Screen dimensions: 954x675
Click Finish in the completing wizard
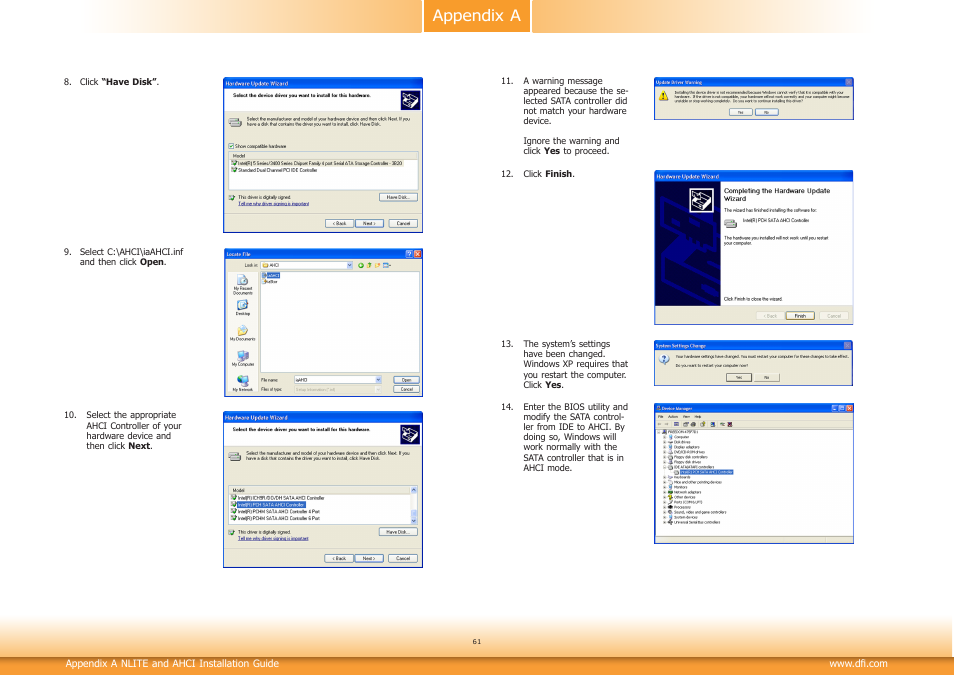800,316
